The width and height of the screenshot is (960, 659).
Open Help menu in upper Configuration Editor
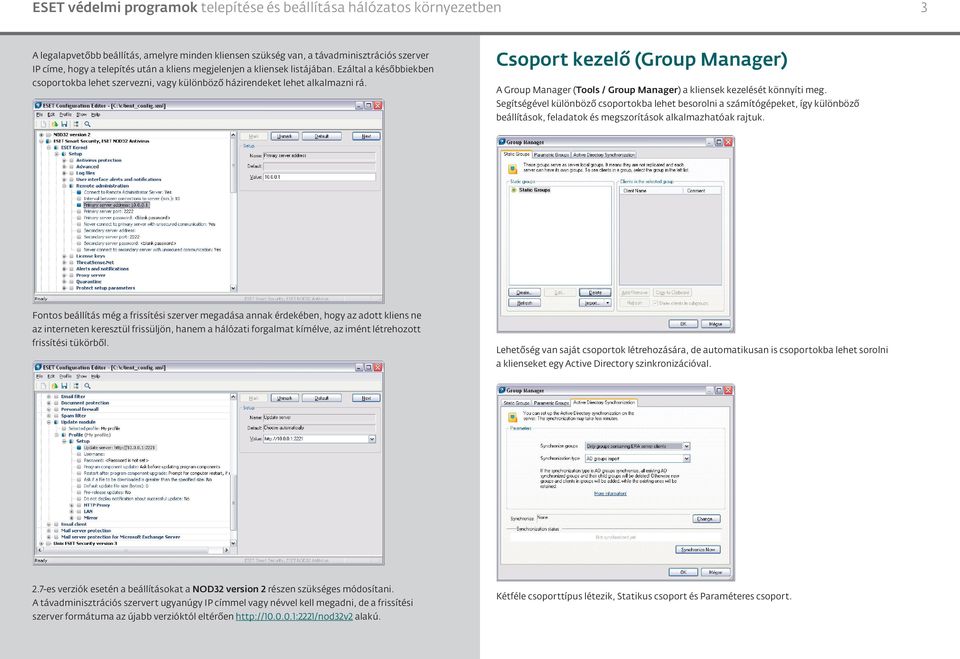[x=96, y=115]
